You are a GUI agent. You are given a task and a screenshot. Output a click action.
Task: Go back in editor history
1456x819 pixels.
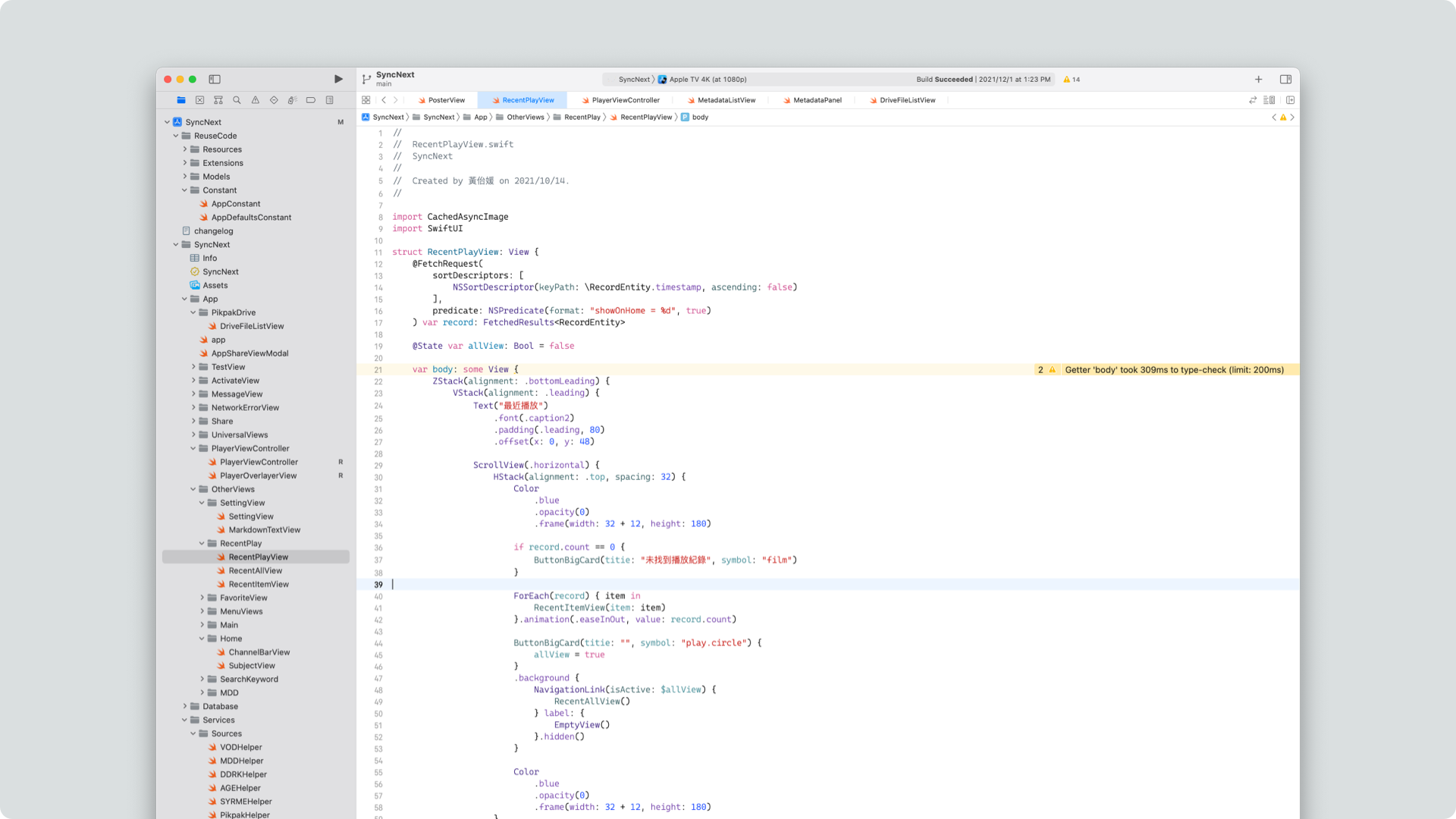click(x=384, y=100)
